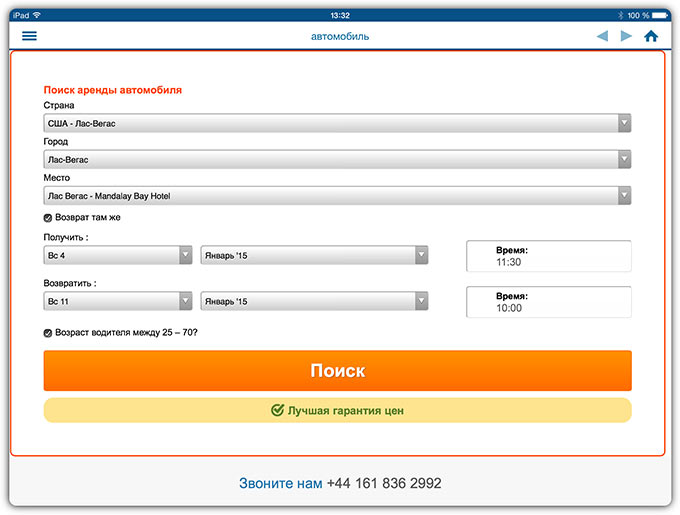Viewport: 680px width, 515px height.
Task: Toggle driver age 25 – 70 checkbox
Action: 48,333
